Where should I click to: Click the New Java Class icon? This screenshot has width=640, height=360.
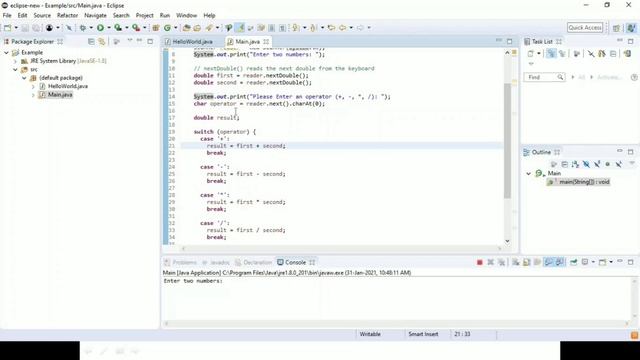(x=167, y=28)
